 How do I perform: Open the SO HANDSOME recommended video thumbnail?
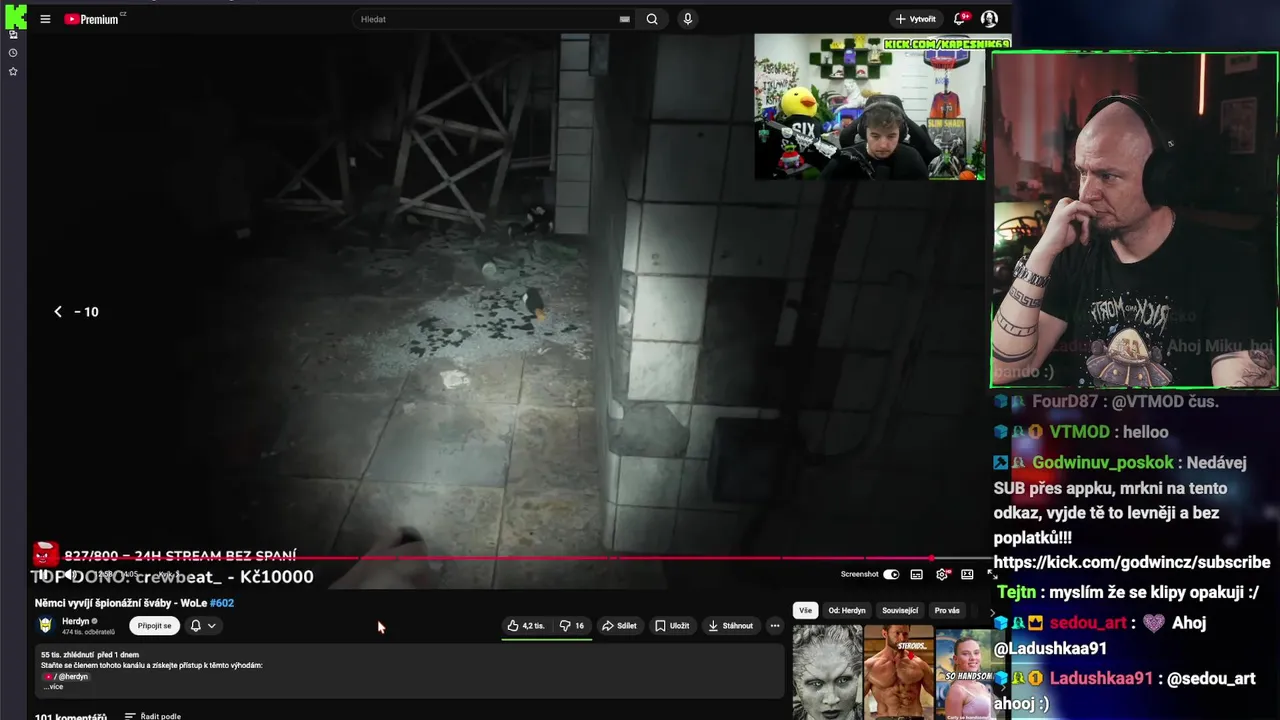tap(967, 673)
